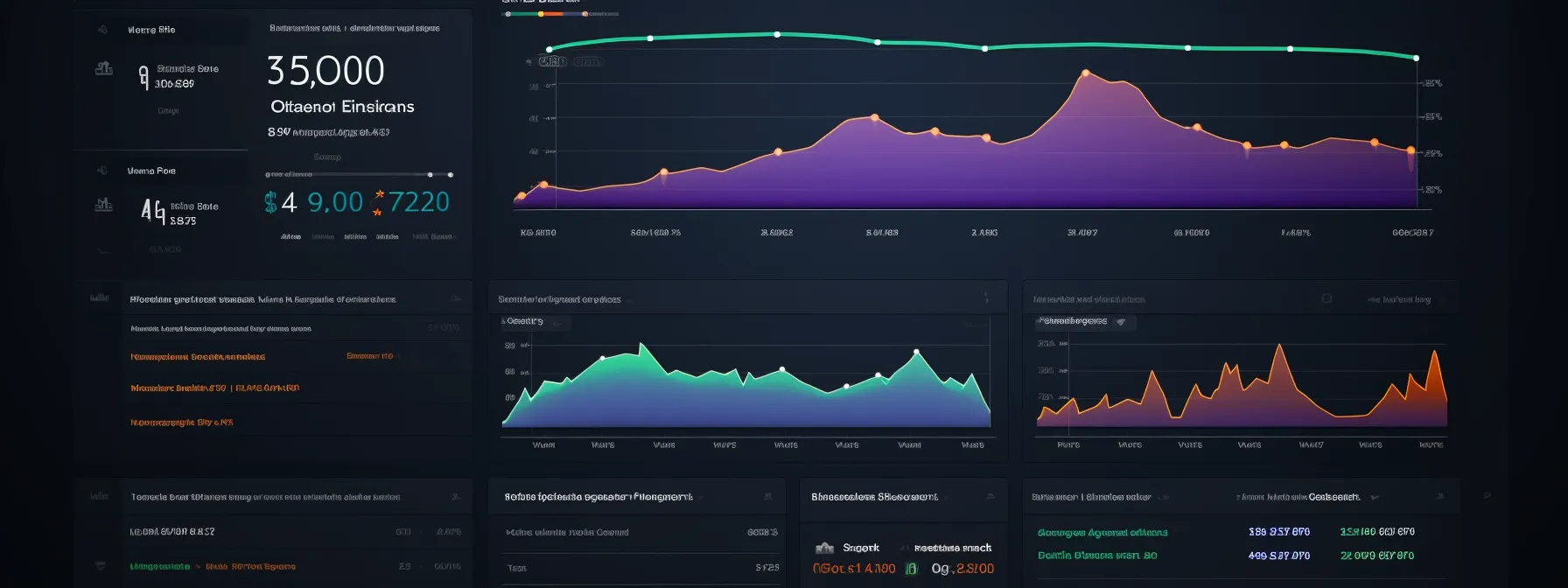
Task: Expand the Ceahseerch dropdown chevron in bottom-right panel
Action: [1375, 497]
